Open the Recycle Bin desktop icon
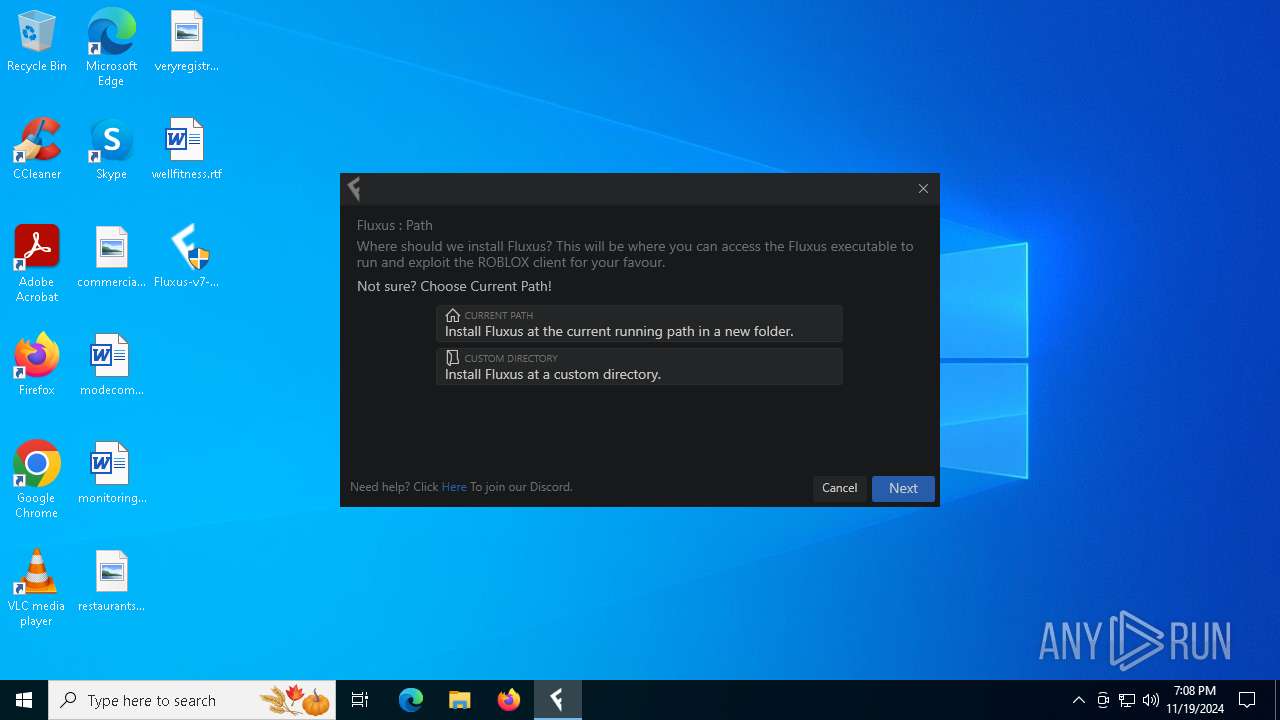The width and height of the screenshot is (1280, 720). pos(37,42)
